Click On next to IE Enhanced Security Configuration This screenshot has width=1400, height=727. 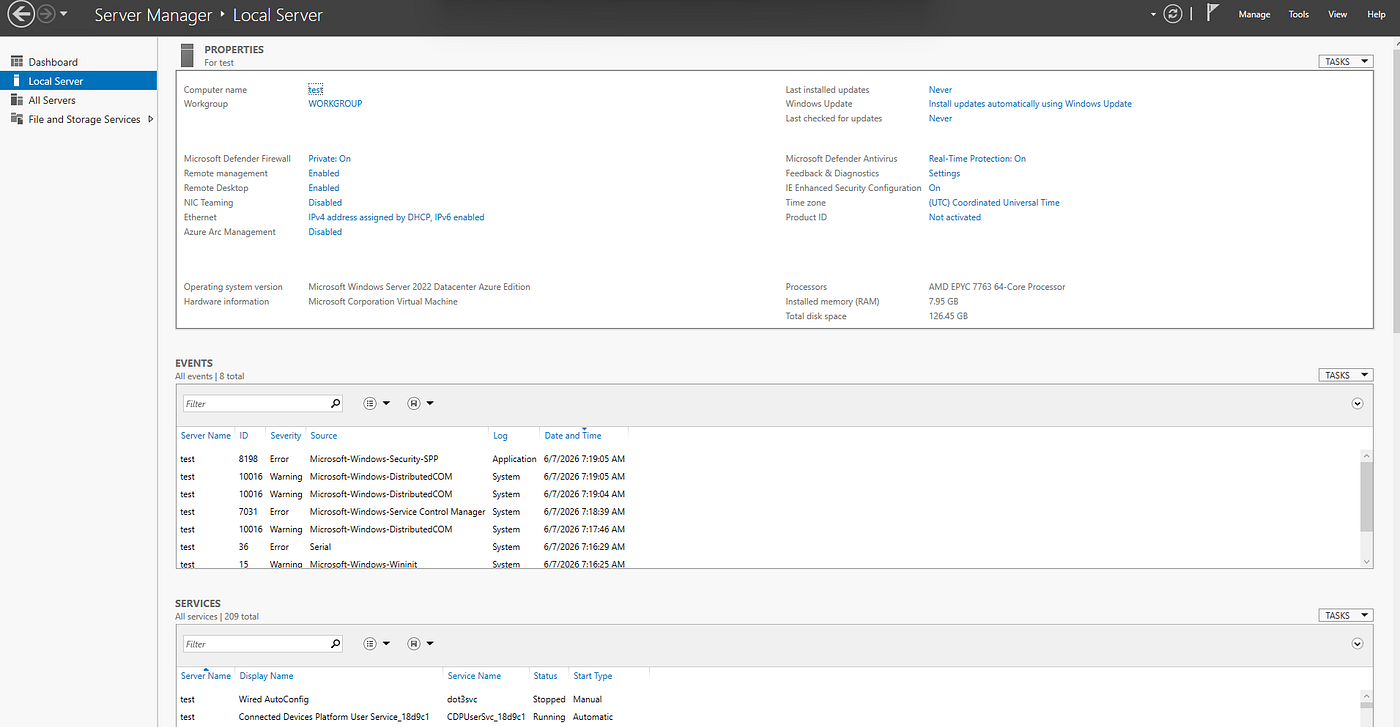tap(934, 188)
